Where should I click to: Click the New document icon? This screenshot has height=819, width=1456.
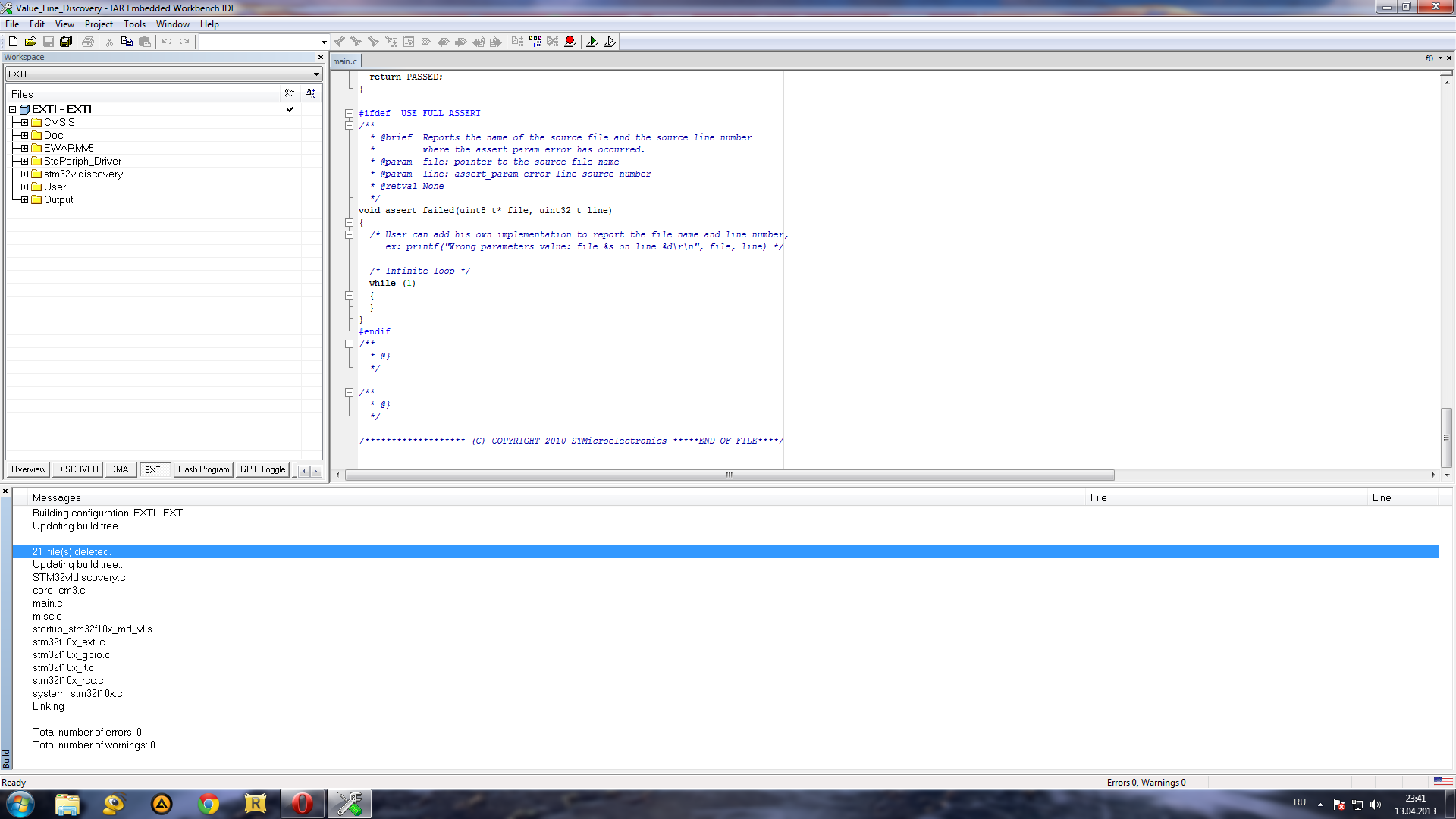click(13, 42)
